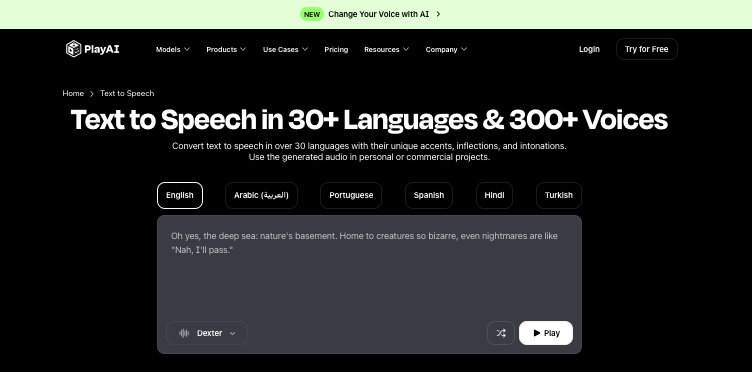Choose the Turkish language tab
The width and height of the screenshot is (752, 372).
pos(559,196)
